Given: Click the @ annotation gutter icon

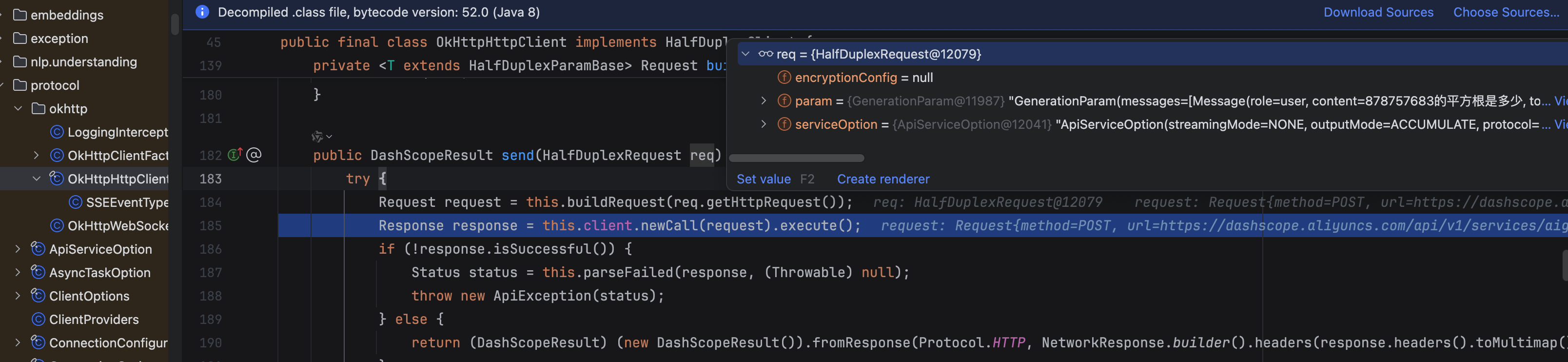Looking at the screenshot, I should tap(255, 156).
